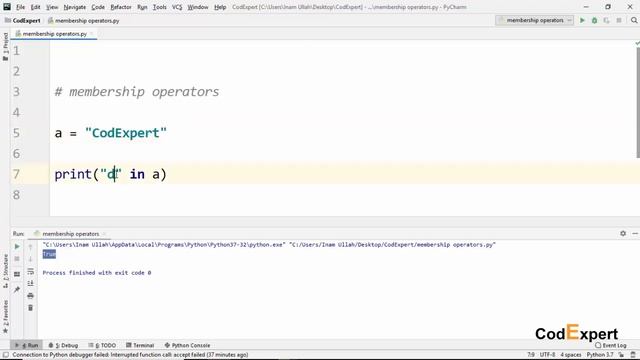Rerun program in Run panel
The width and height of the screenshot is (640, 360).
coord(17,247)
